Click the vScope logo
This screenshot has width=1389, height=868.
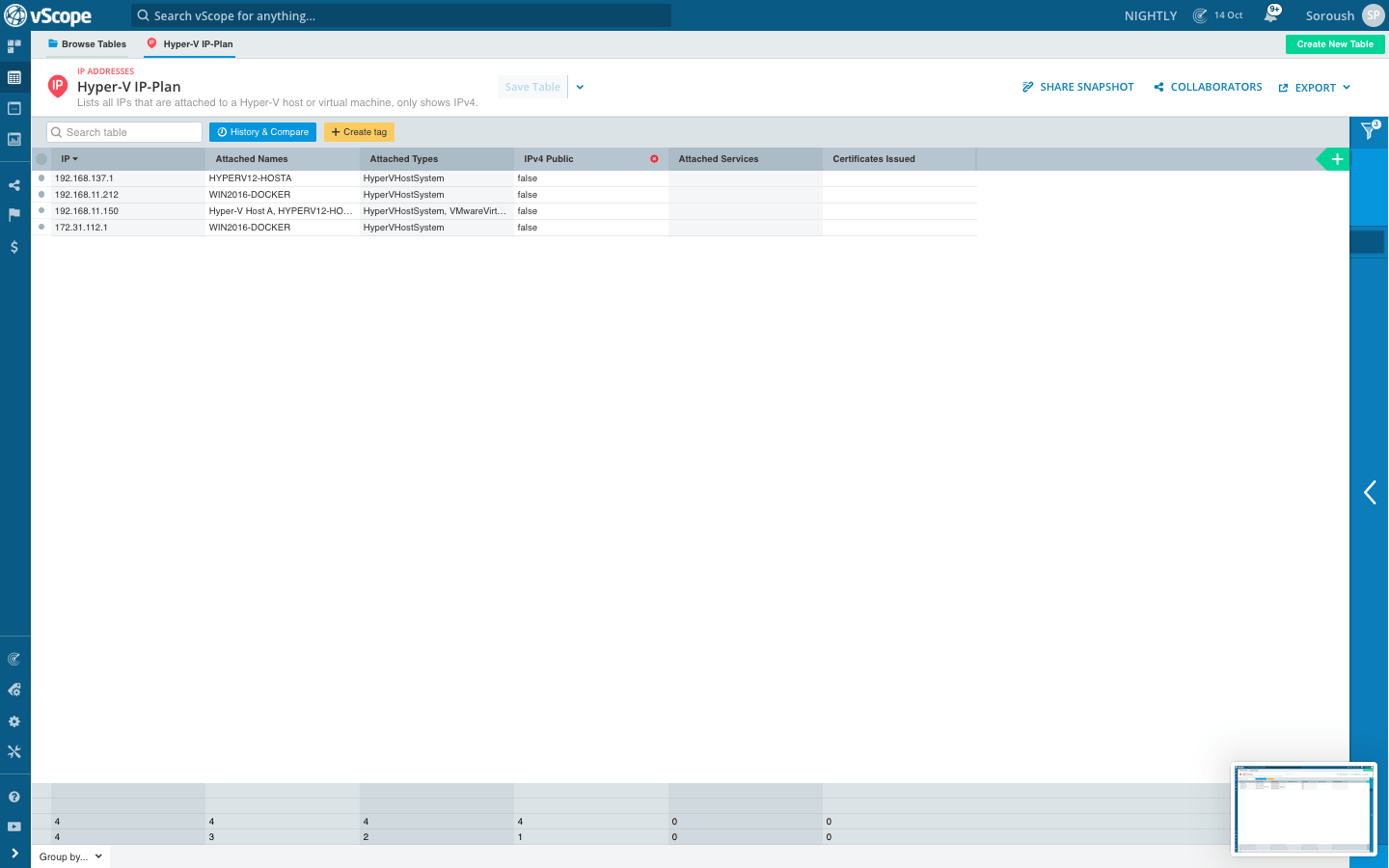pyautogui.click(x=48, y=15)
